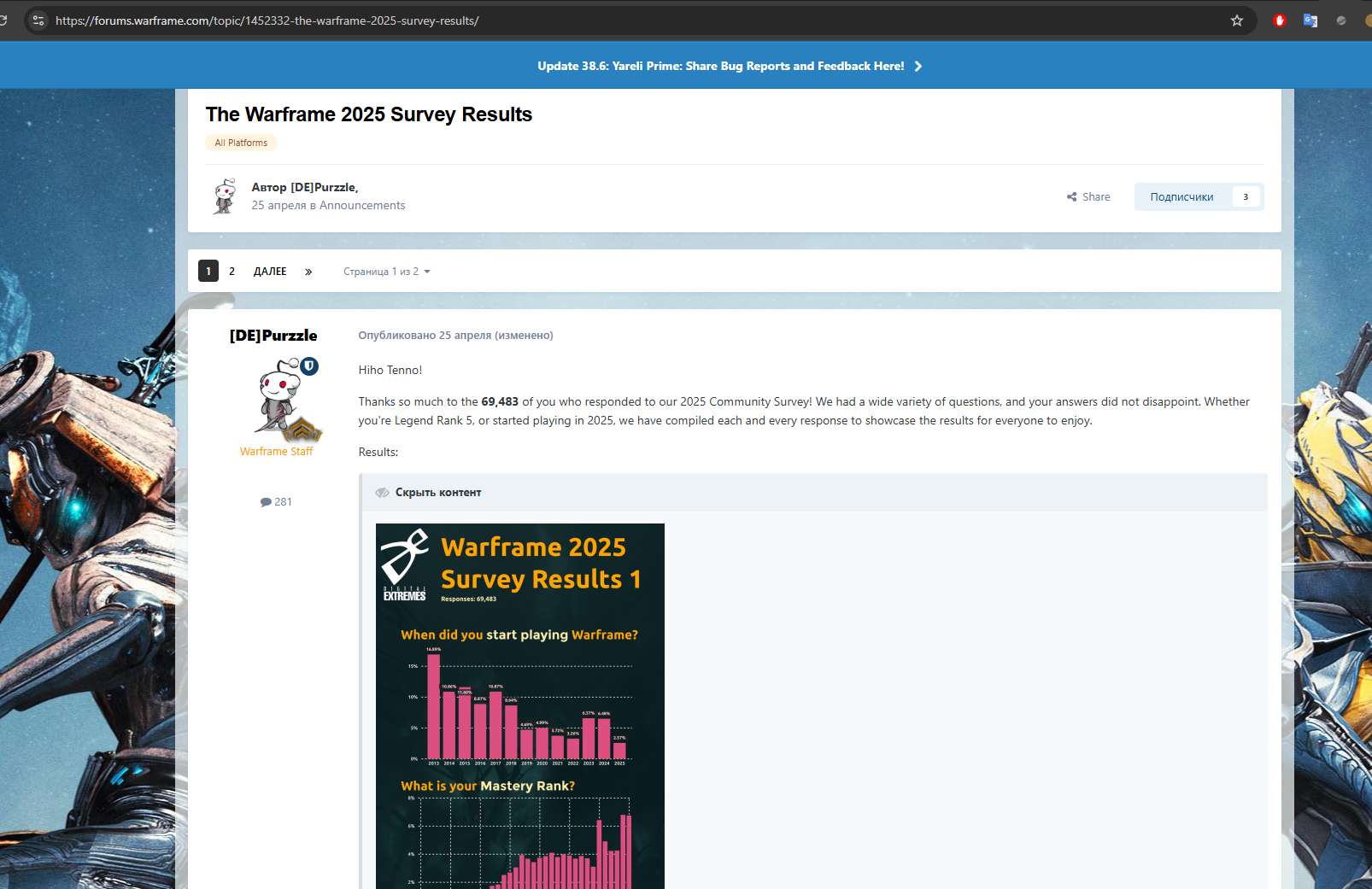Viewport: 1372px width, 889px height.
Task: Click the topic title The Warframe 2025 Survey Results
Action: pos(369,114)
